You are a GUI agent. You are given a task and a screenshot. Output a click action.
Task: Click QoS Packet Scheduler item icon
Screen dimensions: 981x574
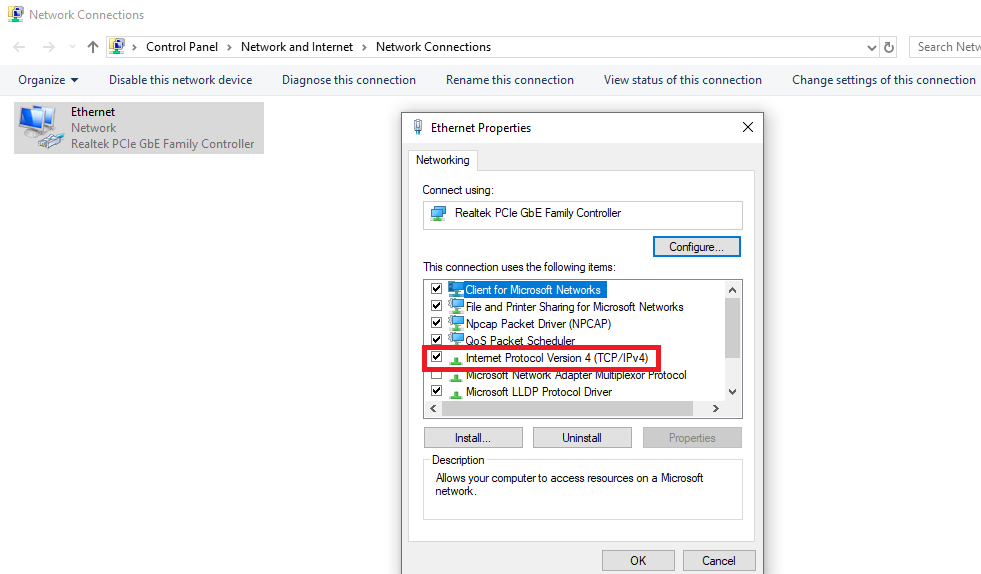(x=456, y=339)
